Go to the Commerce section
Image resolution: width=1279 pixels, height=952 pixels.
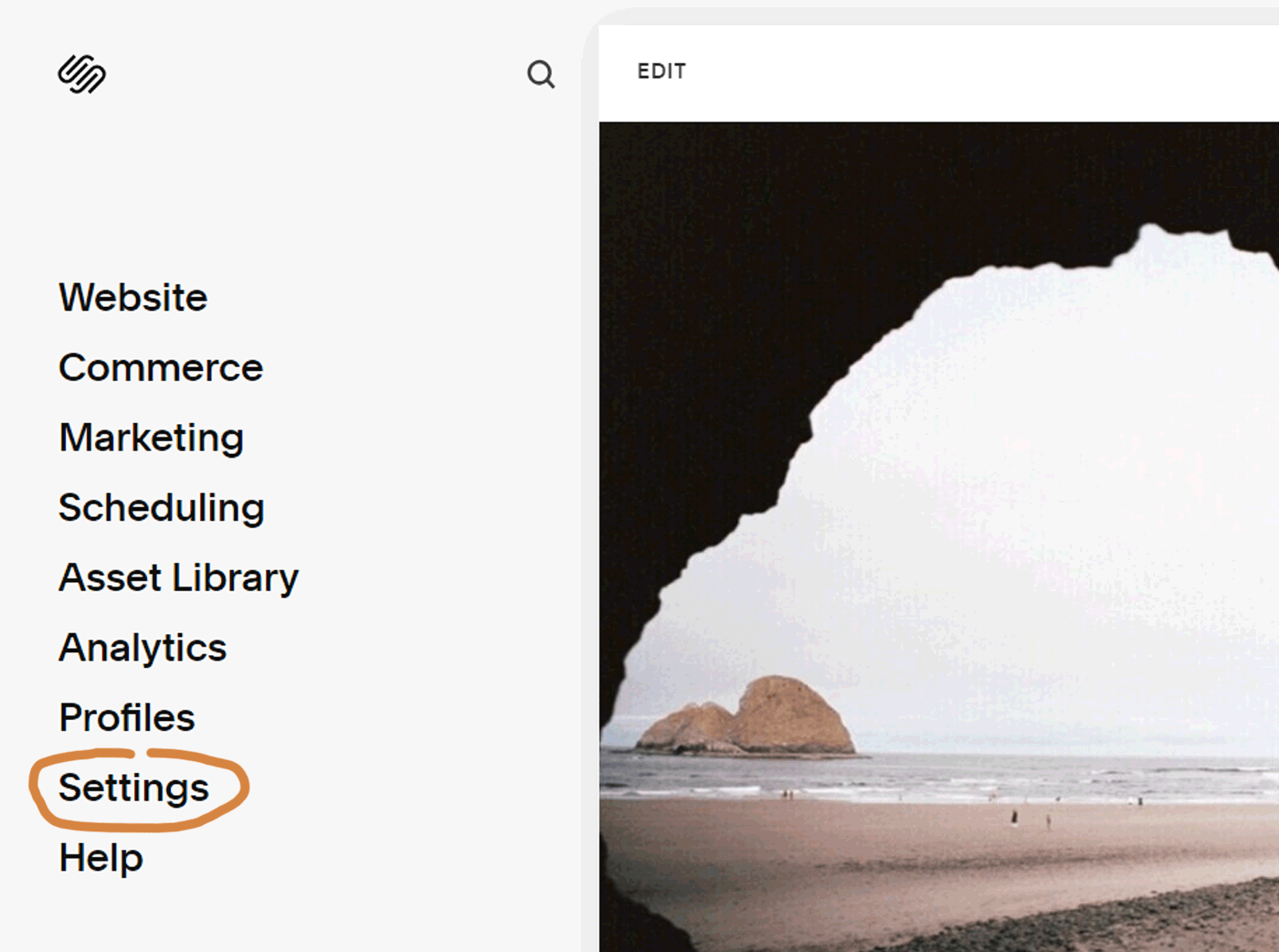(x=161, y=367)
